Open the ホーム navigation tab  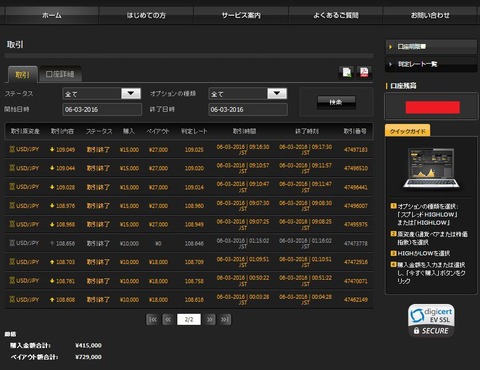click(52, 15)
